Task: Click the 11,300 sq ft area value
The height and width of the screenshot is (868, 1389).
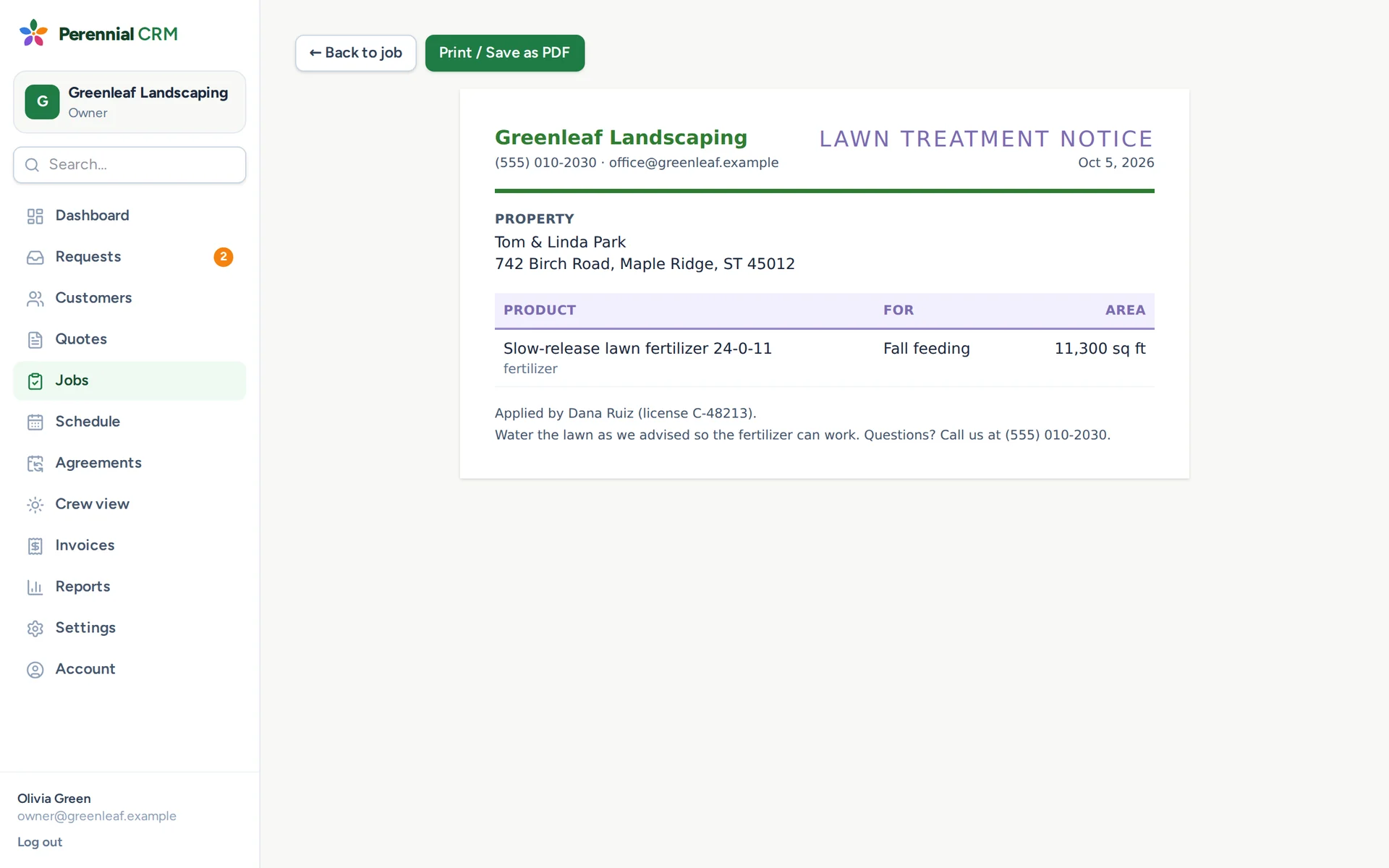Action: (1100, 349)
